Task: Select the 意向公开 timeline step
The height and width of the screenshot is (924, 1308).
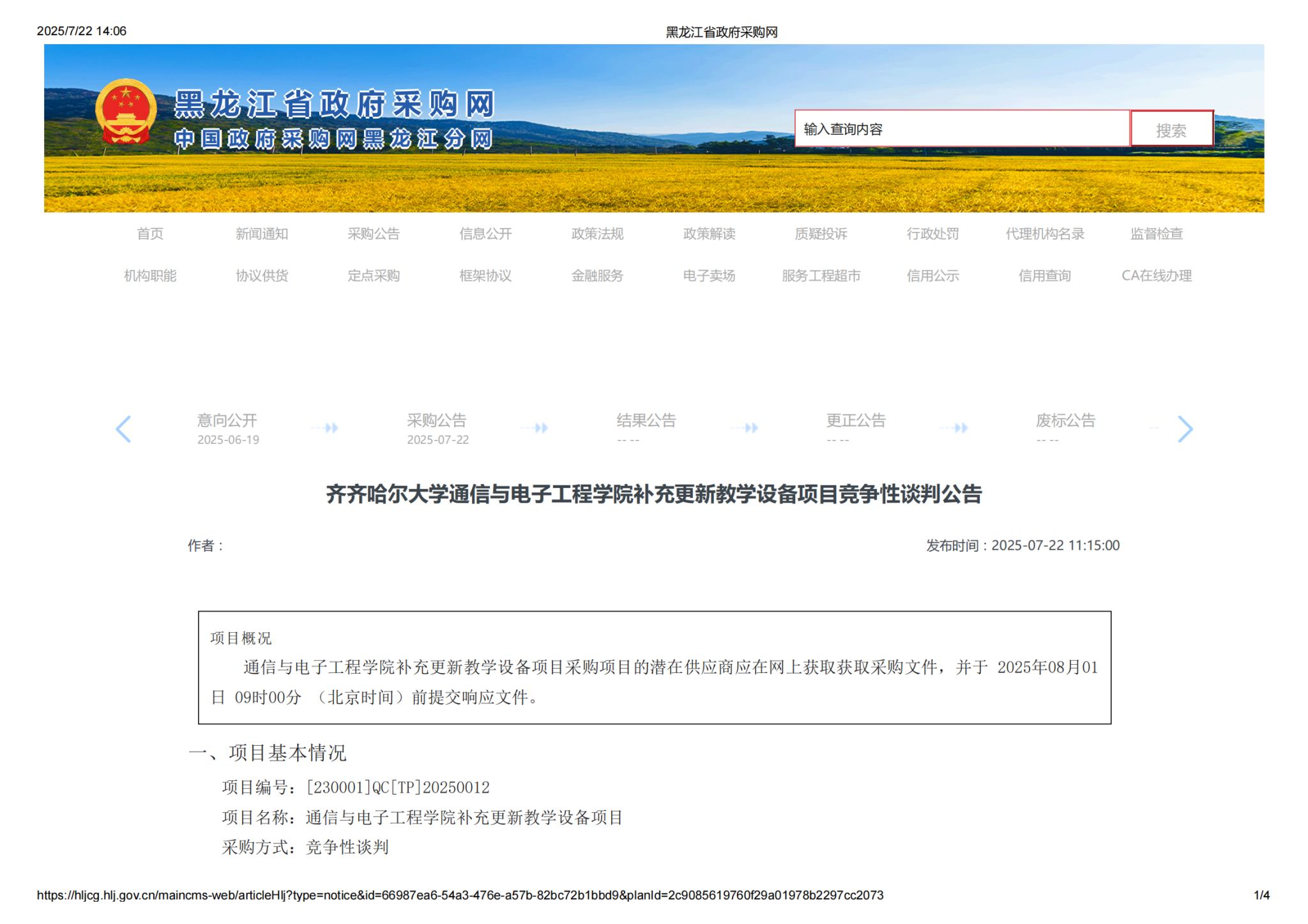Action: [x=227, y=421]
